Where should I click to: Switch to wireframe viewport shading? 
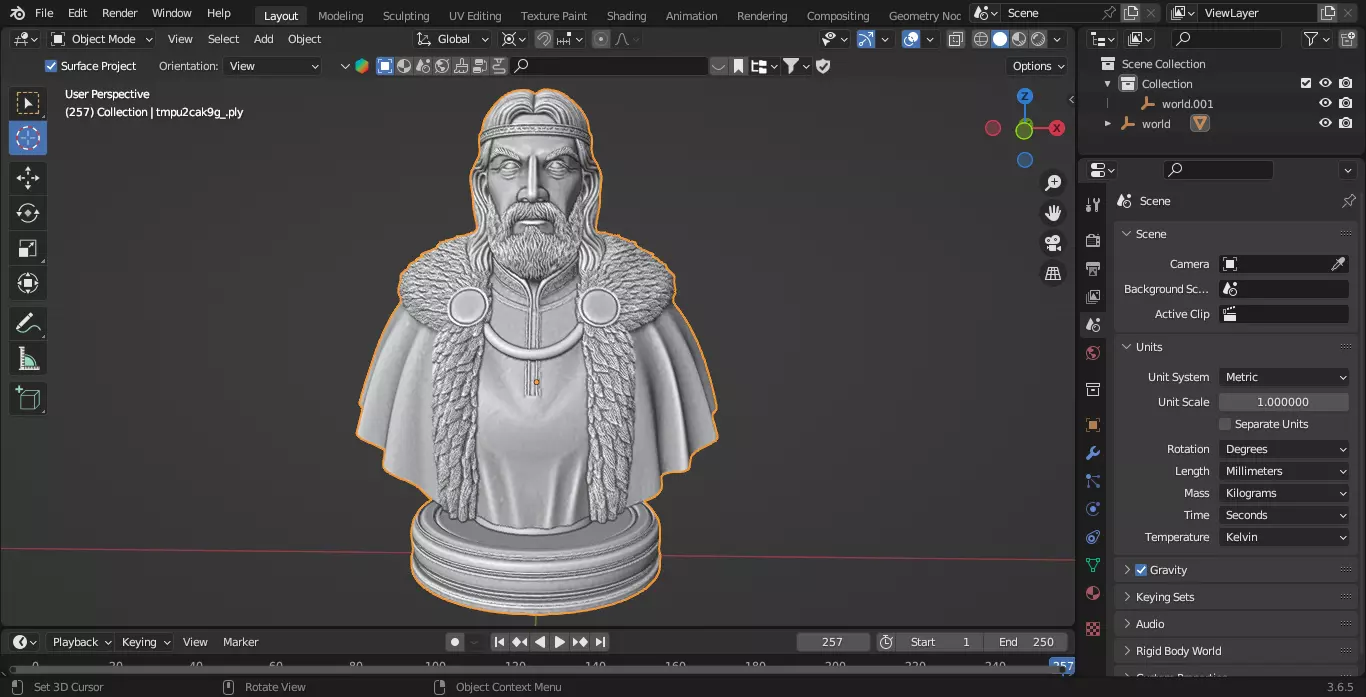[981, 39]
